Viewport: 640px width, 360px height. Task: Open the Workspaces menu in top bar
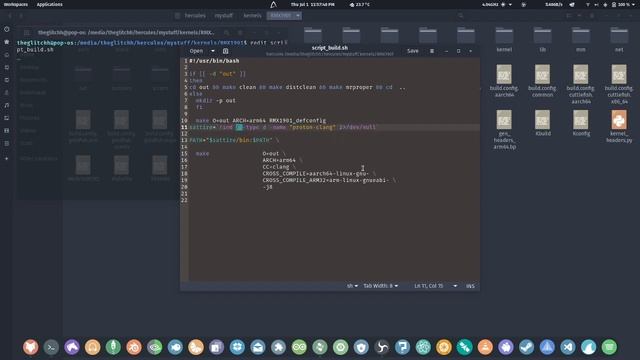tap(16, 4)
